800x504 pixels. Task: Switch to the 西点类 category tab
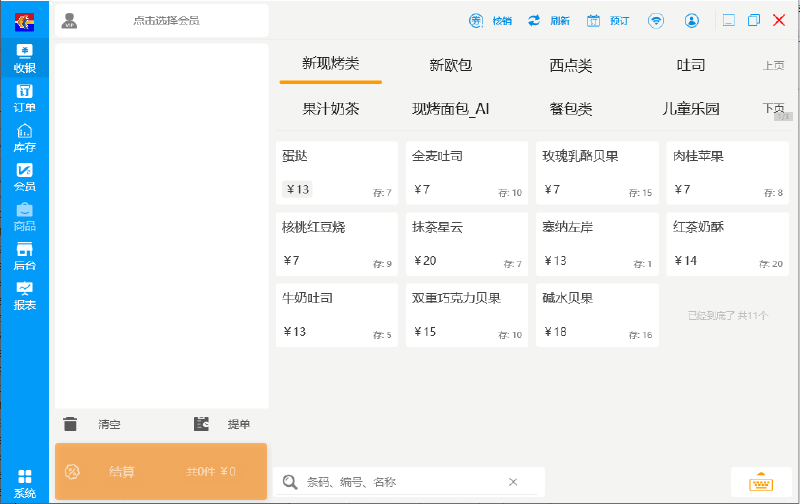[571, 65]
